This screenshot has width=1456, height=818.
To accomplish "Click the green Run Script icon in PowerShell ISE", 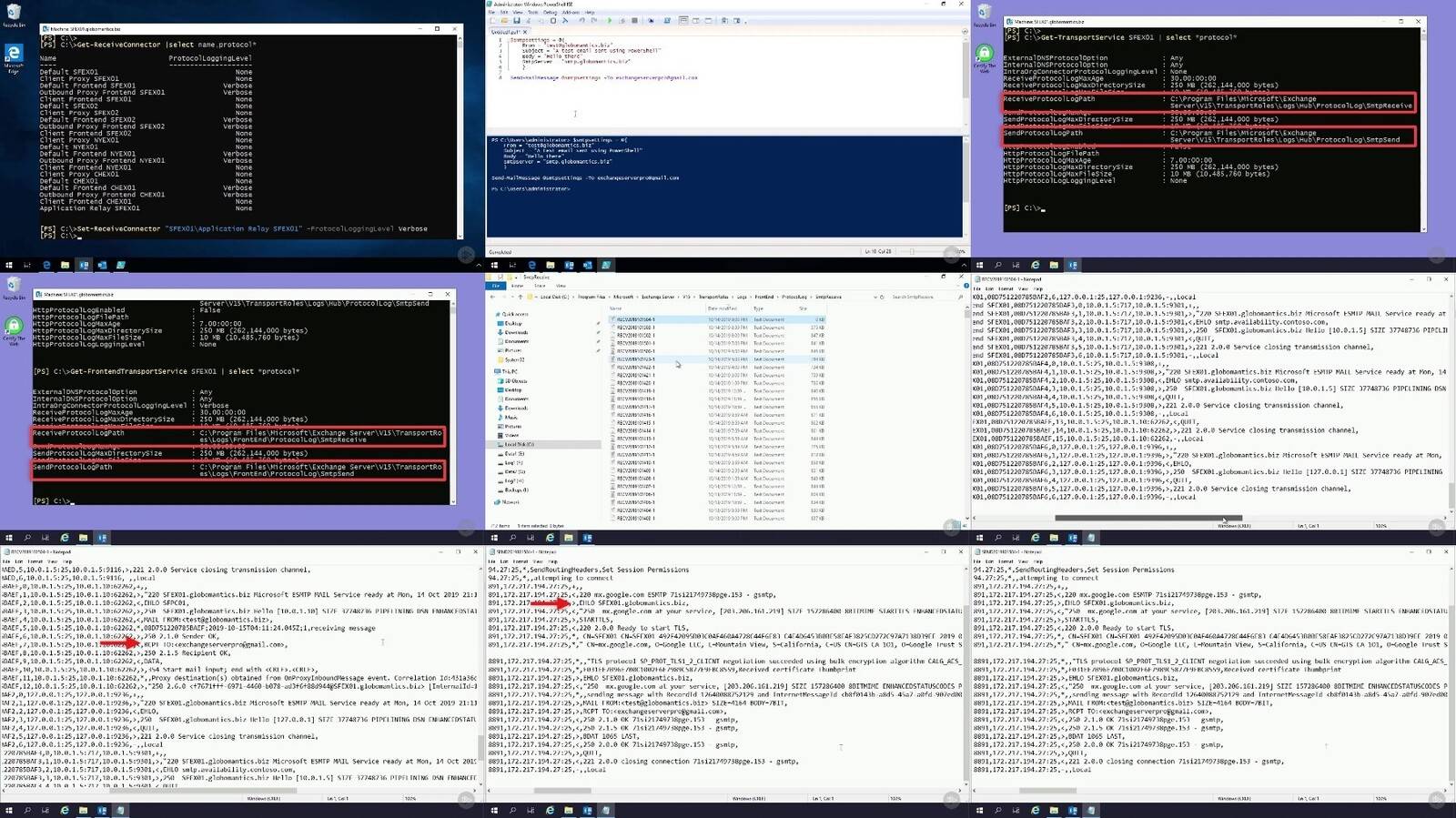I will click(610, 20).
